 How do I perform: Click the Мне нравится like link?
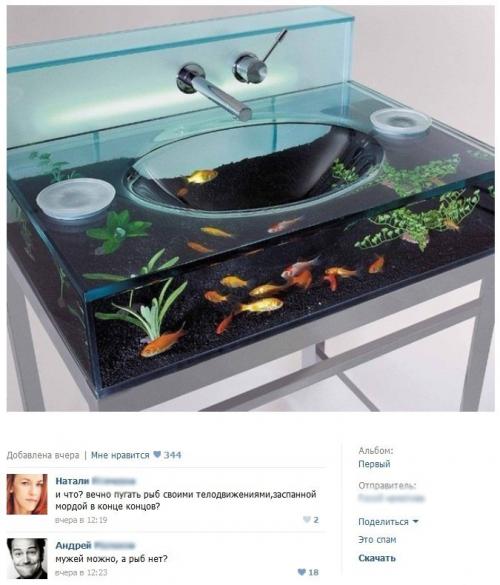120,455
